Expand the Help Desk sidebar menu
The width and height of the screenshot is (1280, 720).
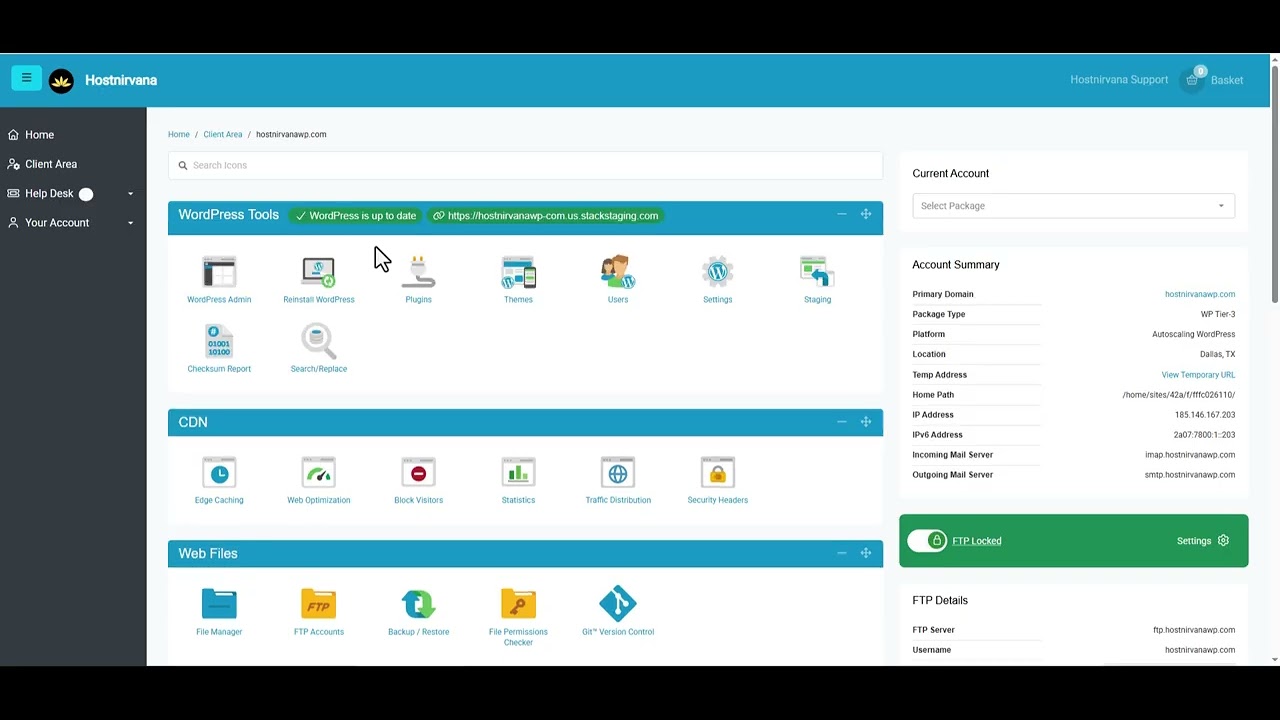tap(71, 194)
